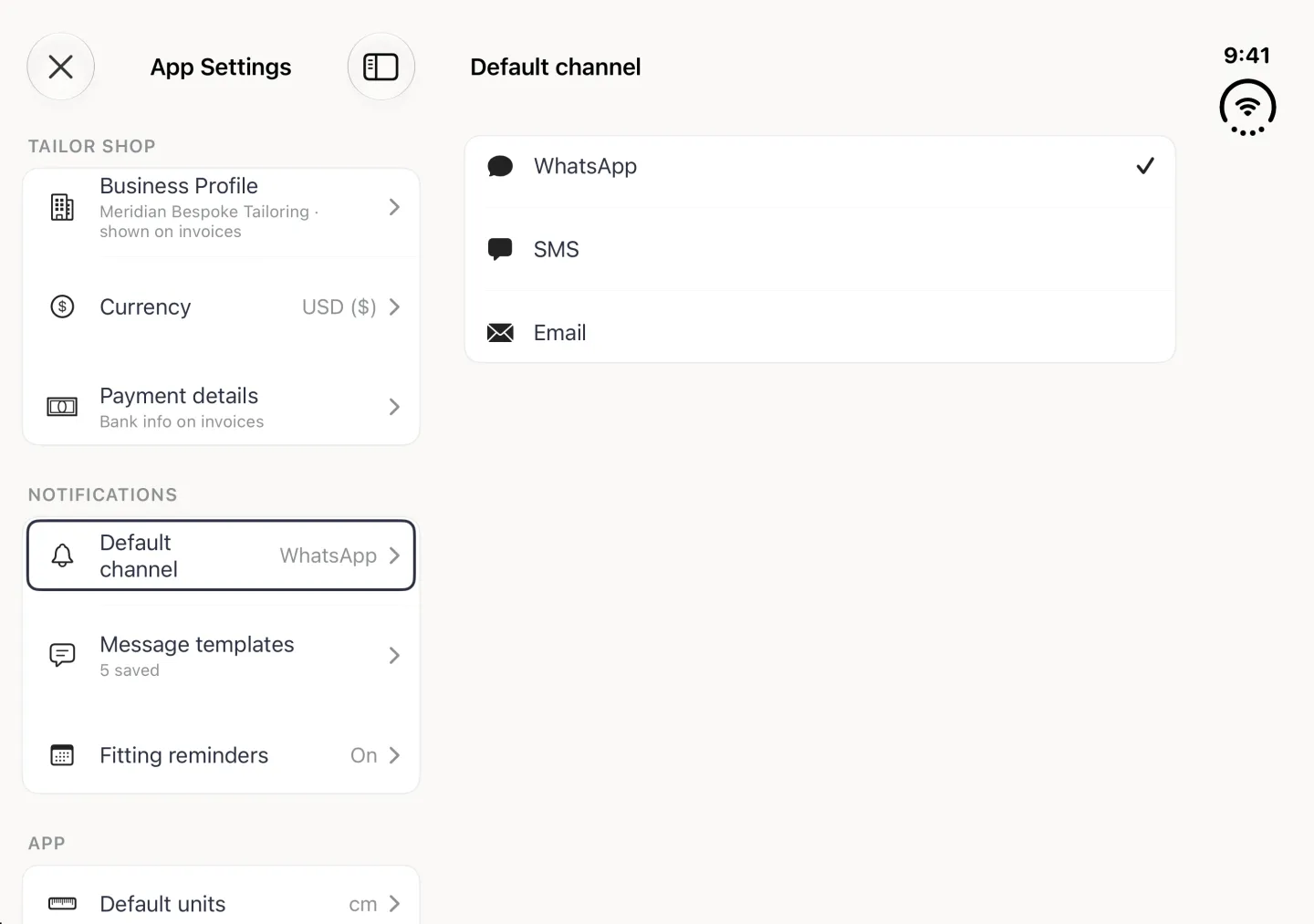Click the checkmark next to WhatsApp

(x=1145, y=166)
